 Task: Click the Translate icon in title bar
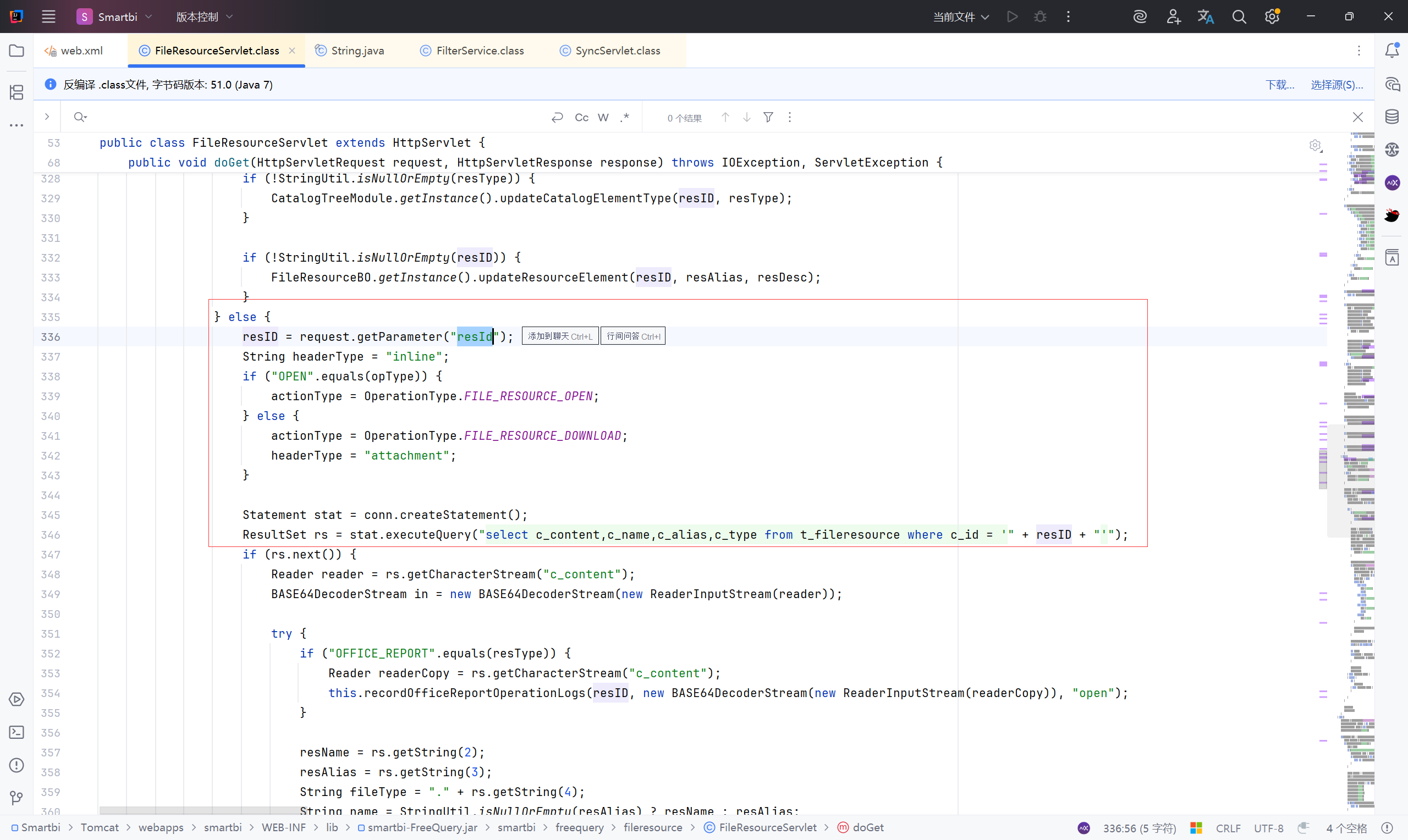point(1205,17)
